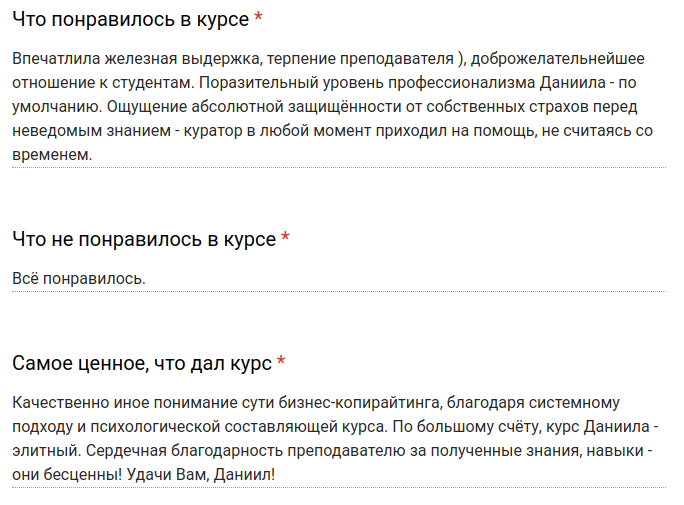This screenshot has height=505, width=684.
Task: Select the 'Что понравилось в курсе' question heading
Action: [130, 20]
